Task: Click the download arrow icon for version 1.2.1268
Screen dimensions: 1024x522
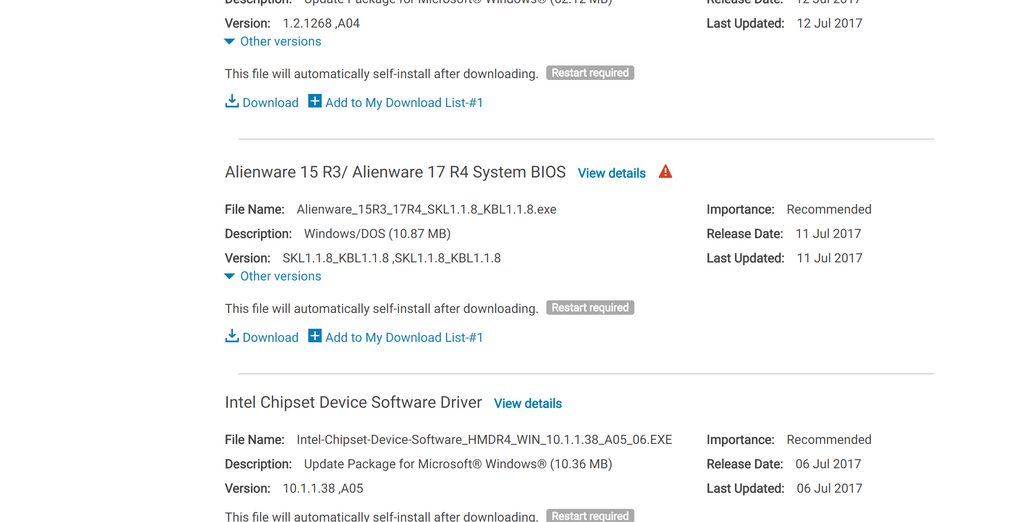Action: click(232, 101)
